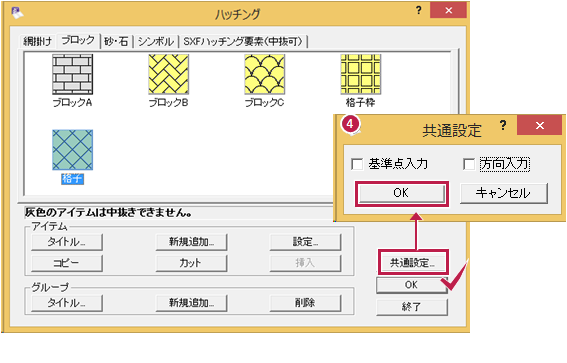Image resolution: width=567 pixels, height=363 pixels.
Task: Open the 共通設定... button
Action: [x=412, y=262]
